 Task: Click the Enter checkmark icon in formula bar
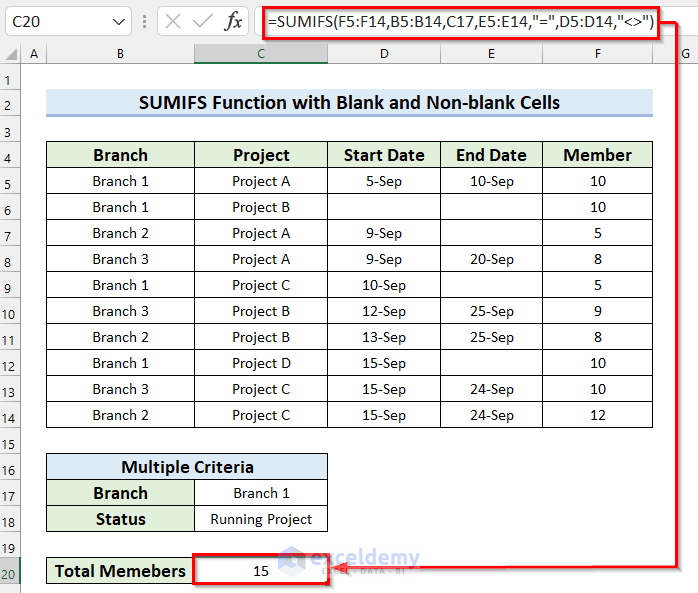pos(203,21)
